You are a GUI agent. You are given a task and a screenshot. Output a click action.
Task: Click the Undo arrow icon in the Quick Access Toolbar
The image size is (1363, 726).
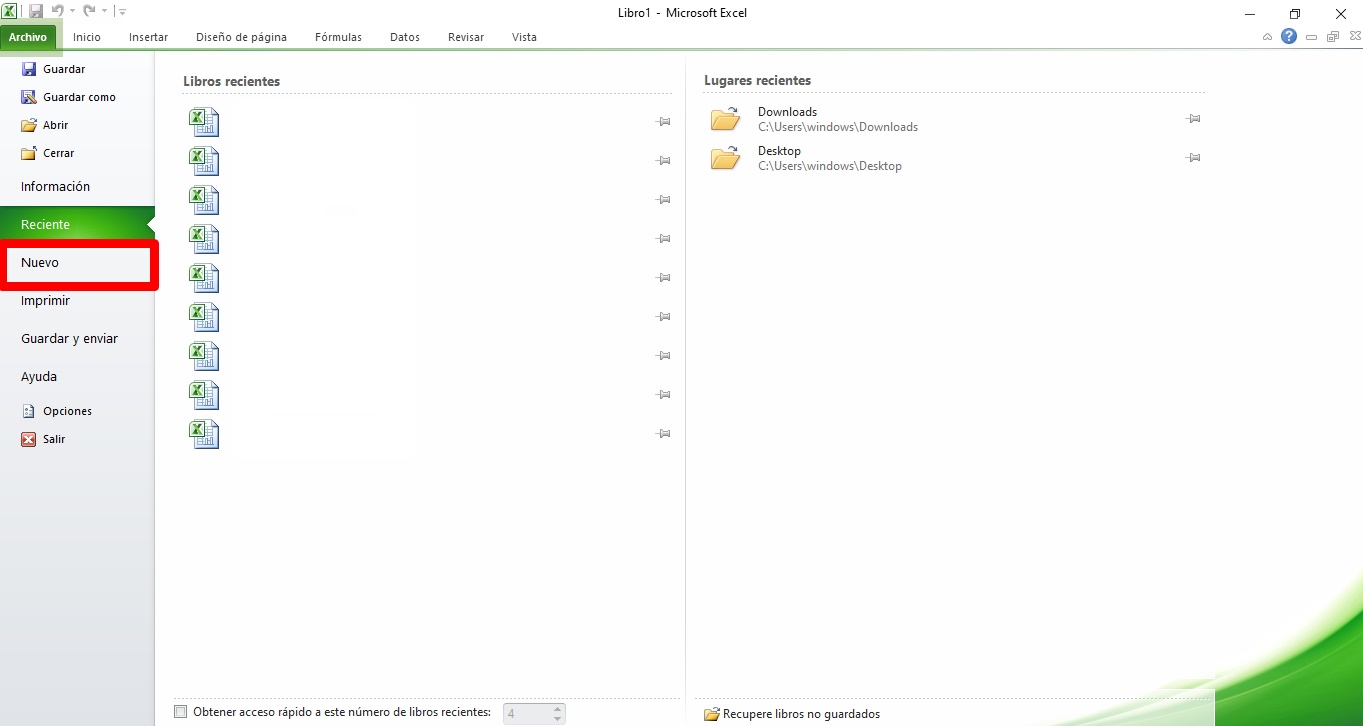58,12
